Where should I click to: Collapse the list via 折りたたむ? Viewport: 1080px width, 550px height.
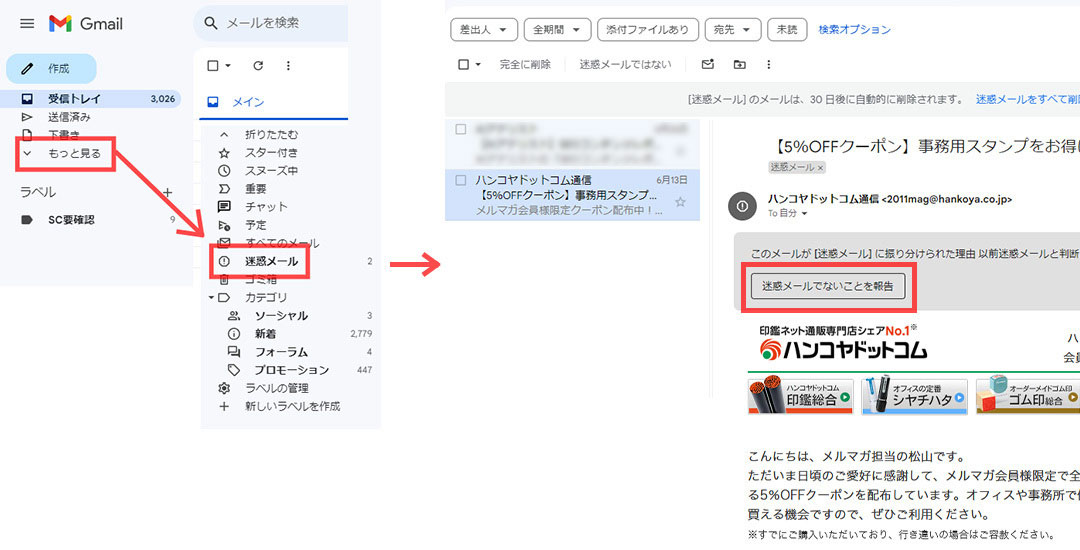271,134
